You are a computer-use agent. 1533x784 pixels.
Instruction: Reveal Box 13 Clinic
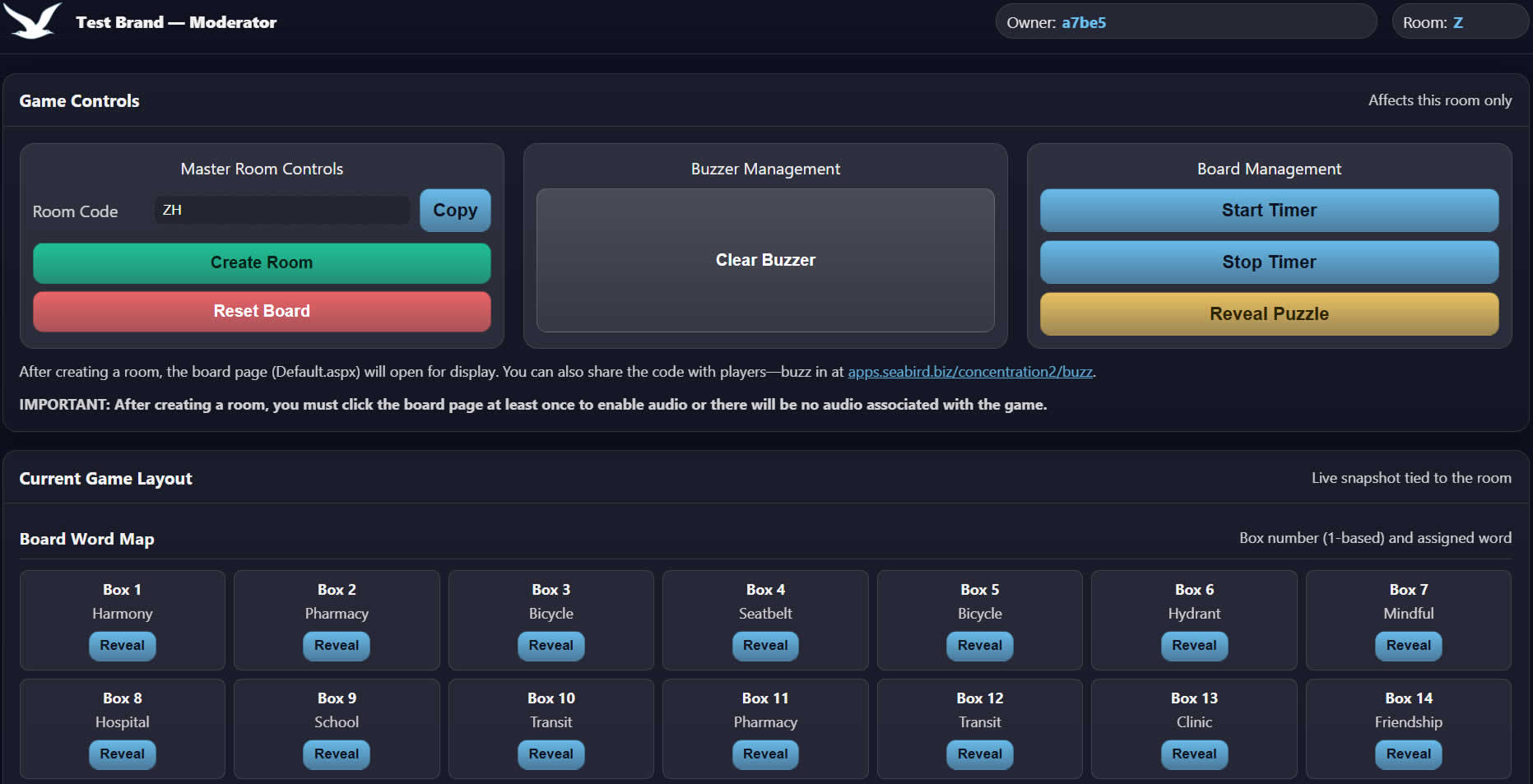(1194, 754)
